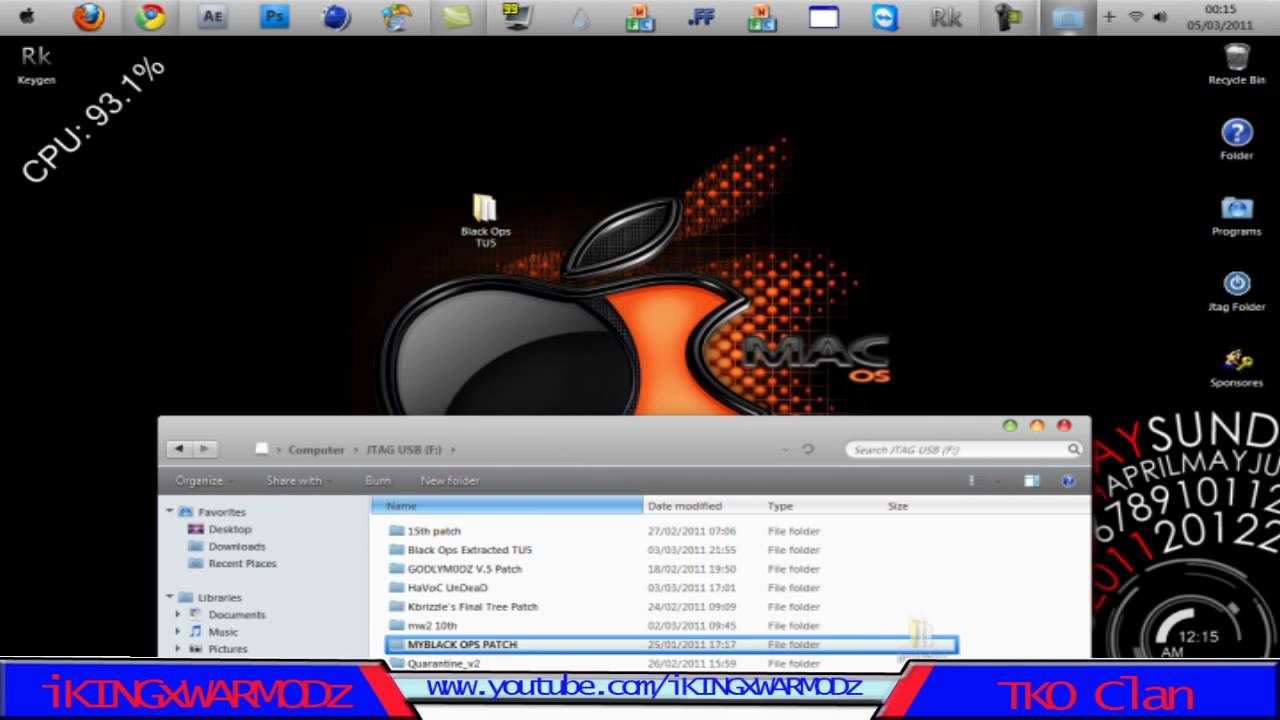Click the blank window dock icon
This screenshot has height=720, width=1280.
tap(824, 17)
